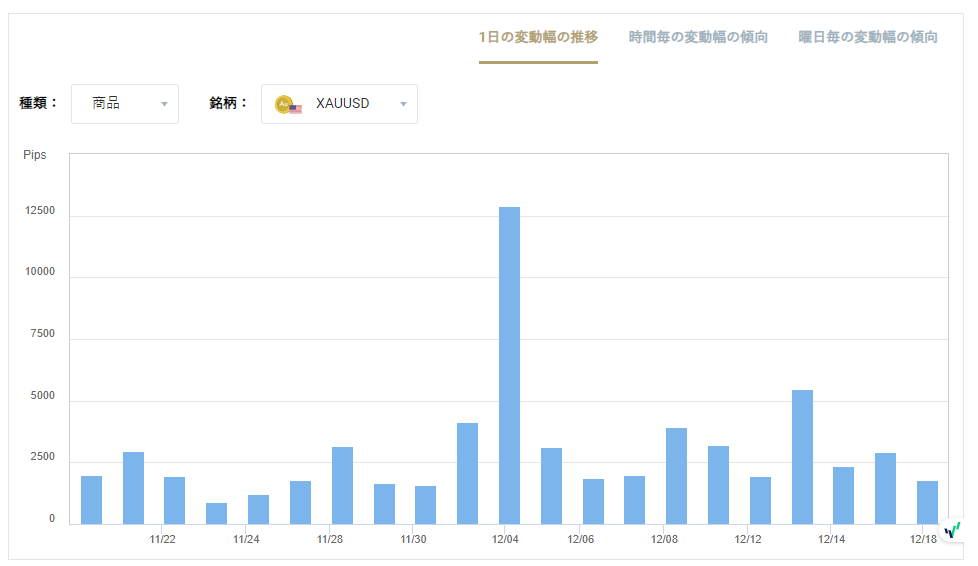Click the 2500 axis label
Viewport: 978px width, 566px height.
pos(42,456)
